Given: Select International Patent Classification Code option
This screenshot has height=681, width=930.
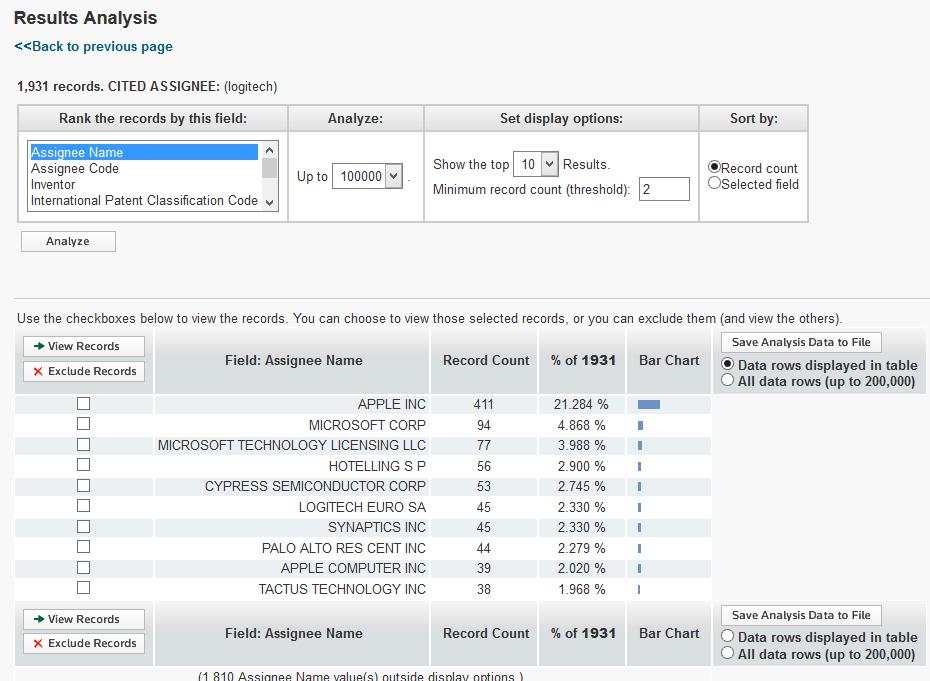Looking at the screenshot, I should 144,201.
